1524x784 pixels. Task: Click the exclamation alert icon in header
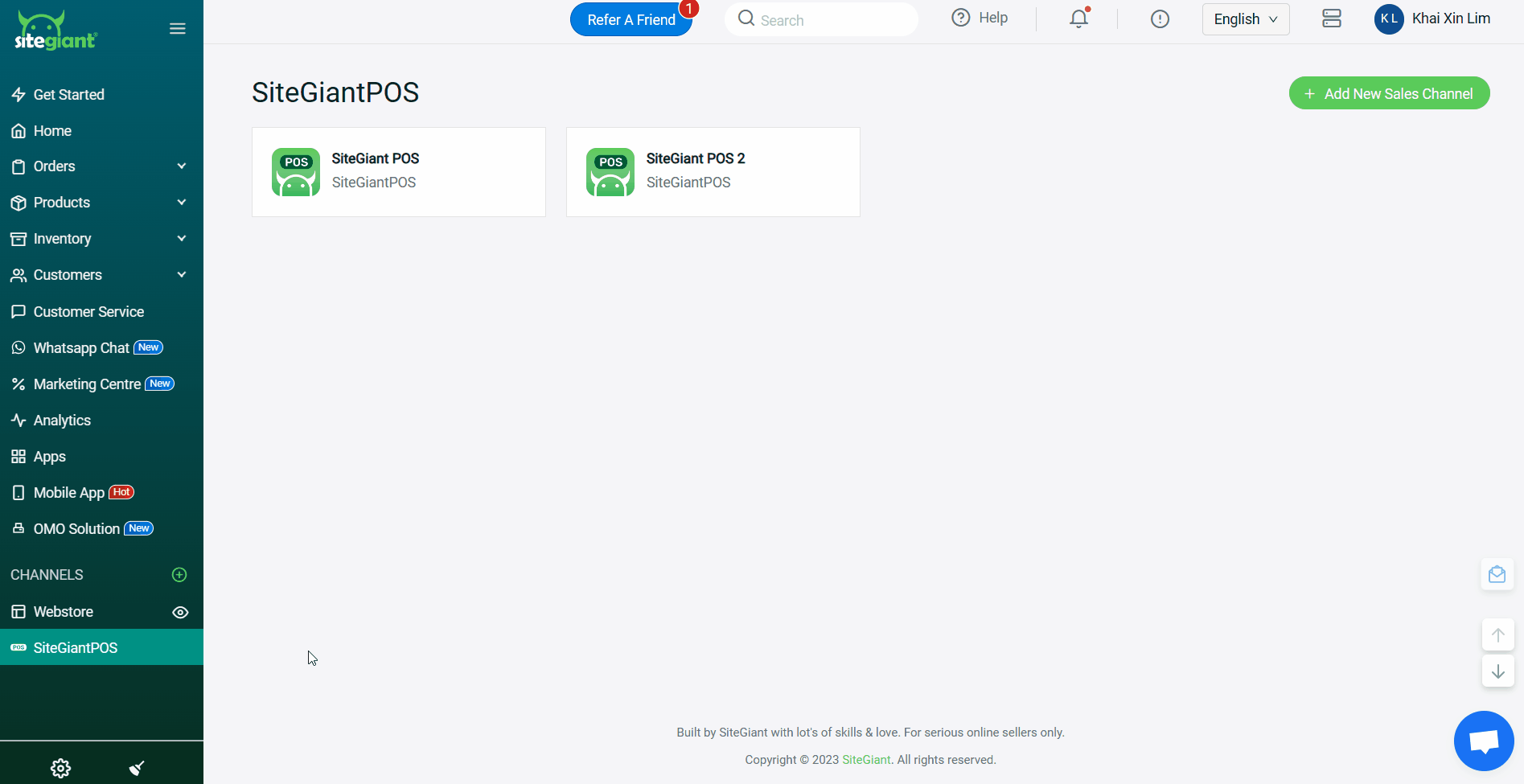point(1159,18)
